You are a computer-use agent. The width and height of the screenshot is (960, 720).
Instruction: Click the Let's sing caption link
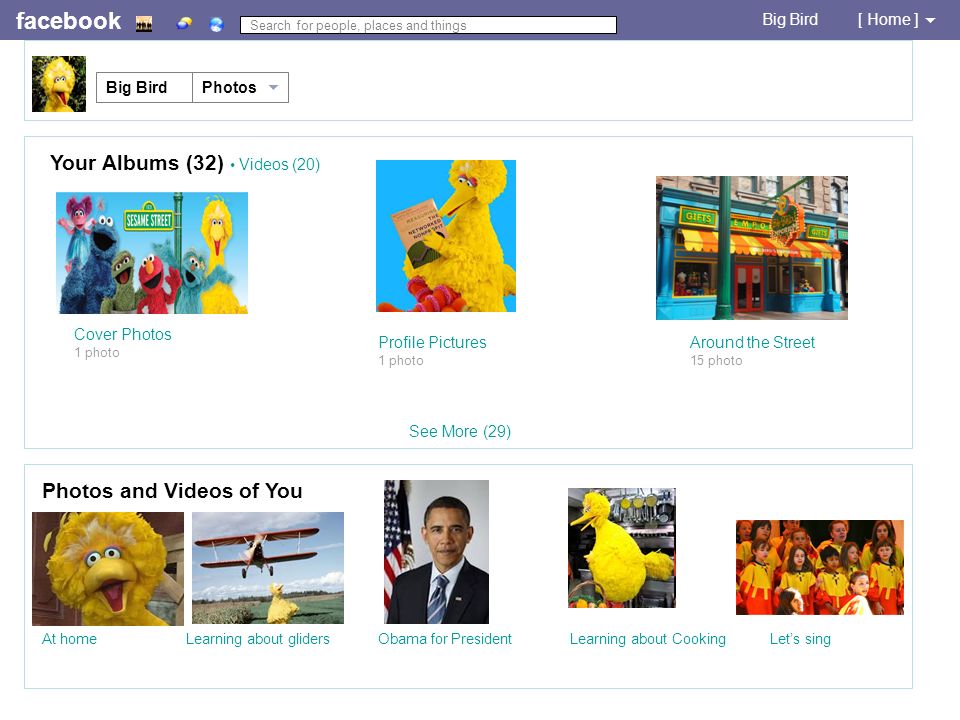(x=800, y=639)
